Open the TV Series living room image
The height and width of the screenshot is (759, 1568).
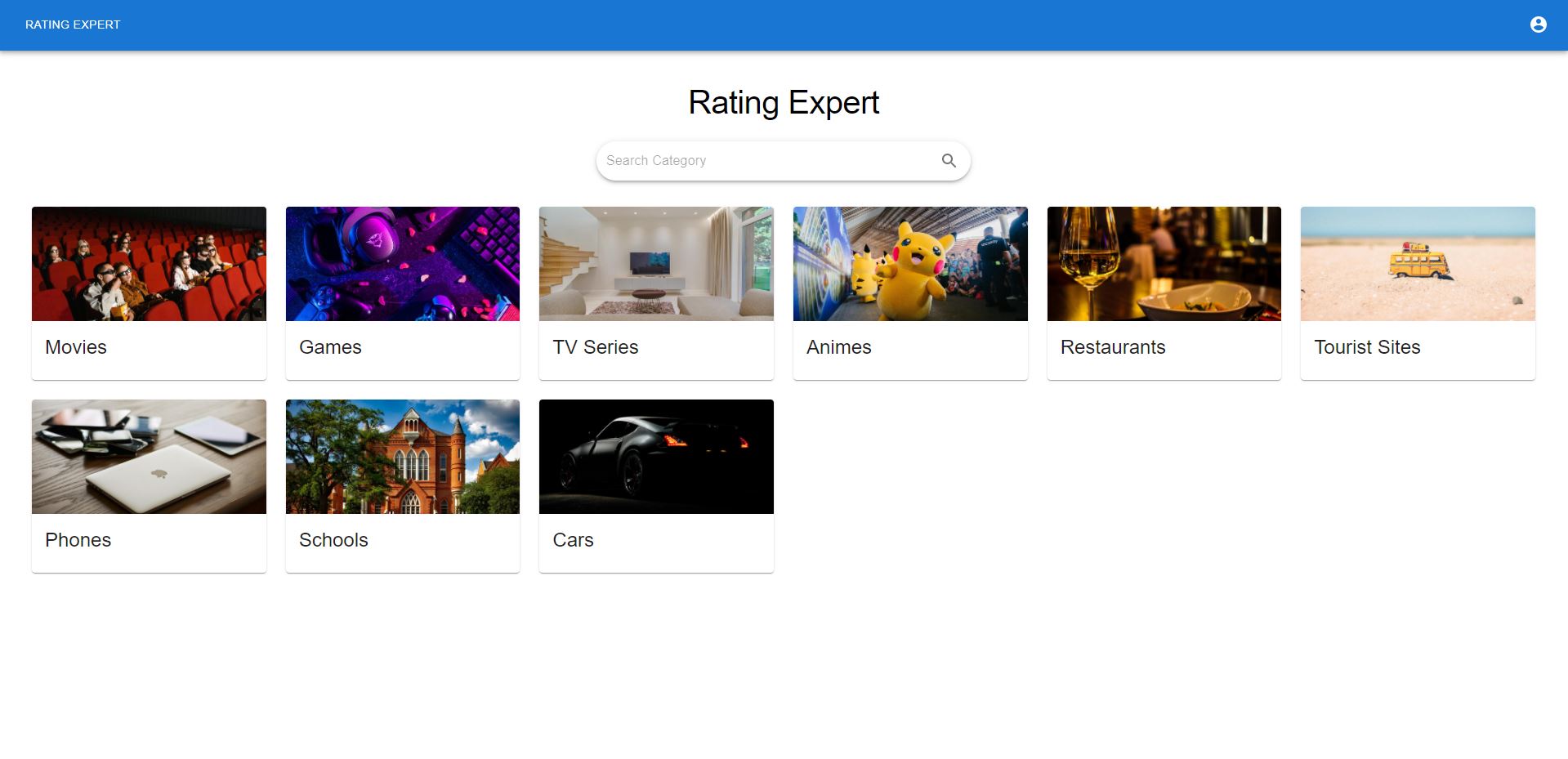(656, 264)
